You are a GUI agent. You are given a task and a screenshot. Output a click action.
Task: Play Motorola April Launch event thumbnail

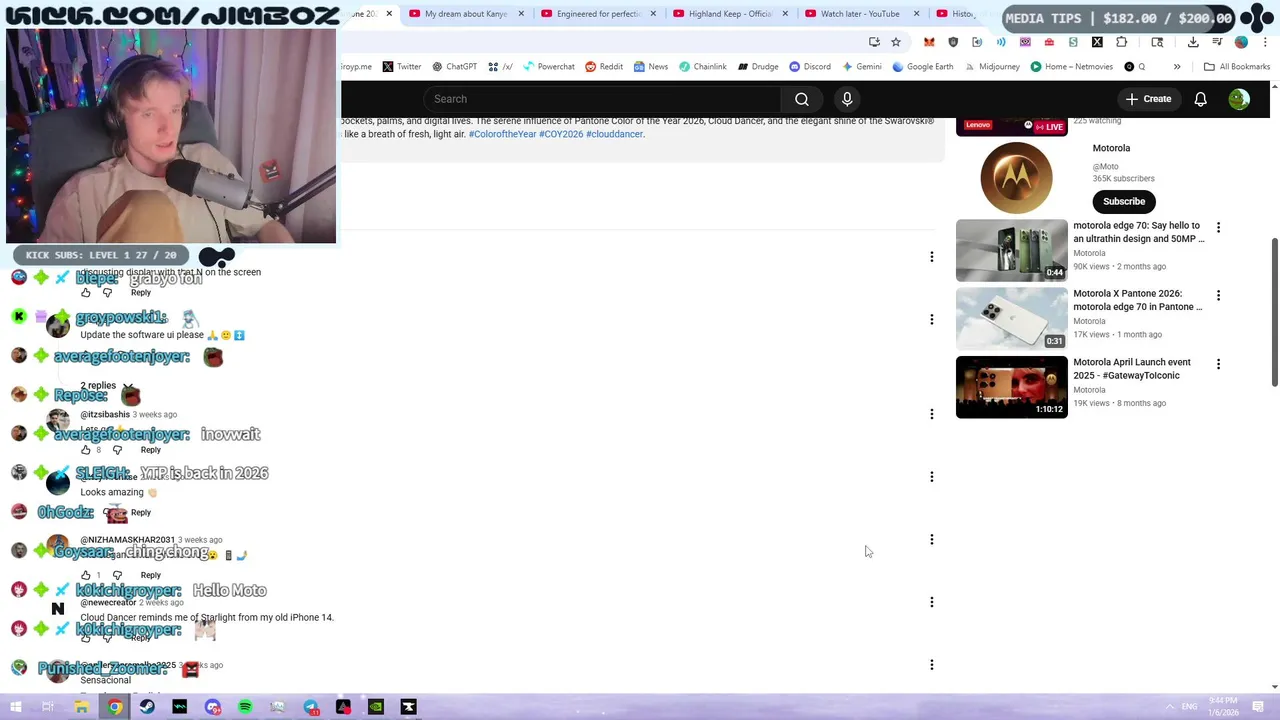pyautogui.click(x=1011, y=387)
